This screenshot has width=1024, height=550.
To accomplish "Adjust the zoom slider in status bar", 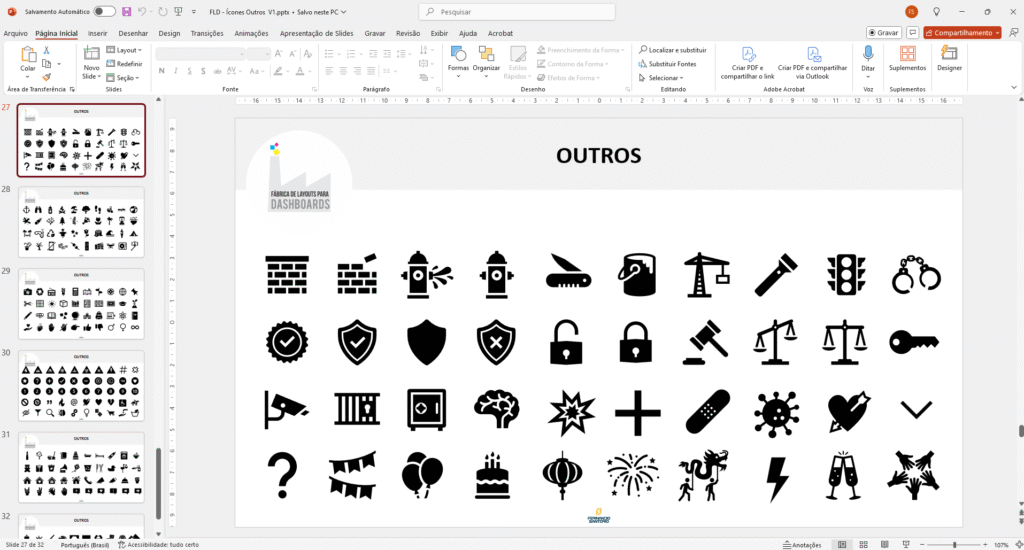I will tap(953, 545).
